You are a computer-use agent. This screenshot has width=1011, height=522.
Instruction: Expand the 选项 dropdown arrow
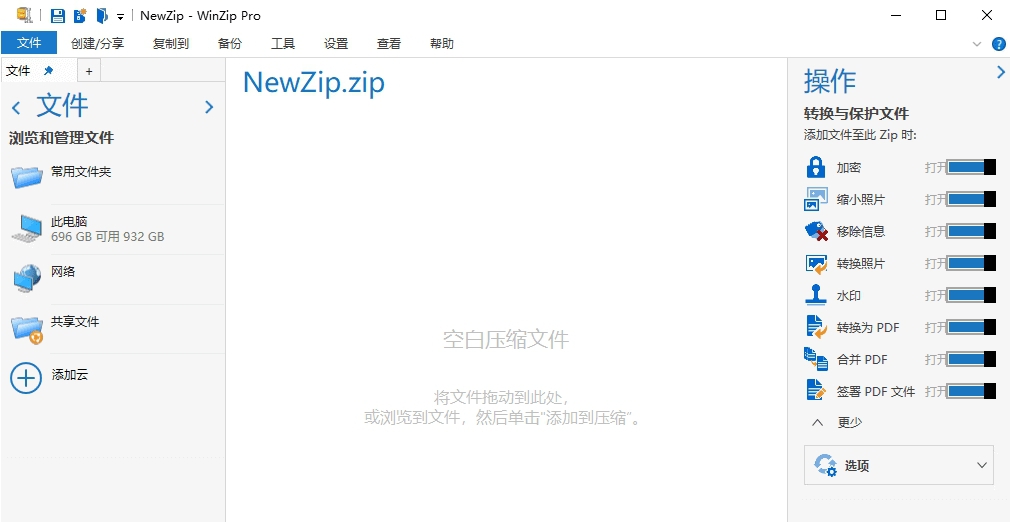[981, 465]
